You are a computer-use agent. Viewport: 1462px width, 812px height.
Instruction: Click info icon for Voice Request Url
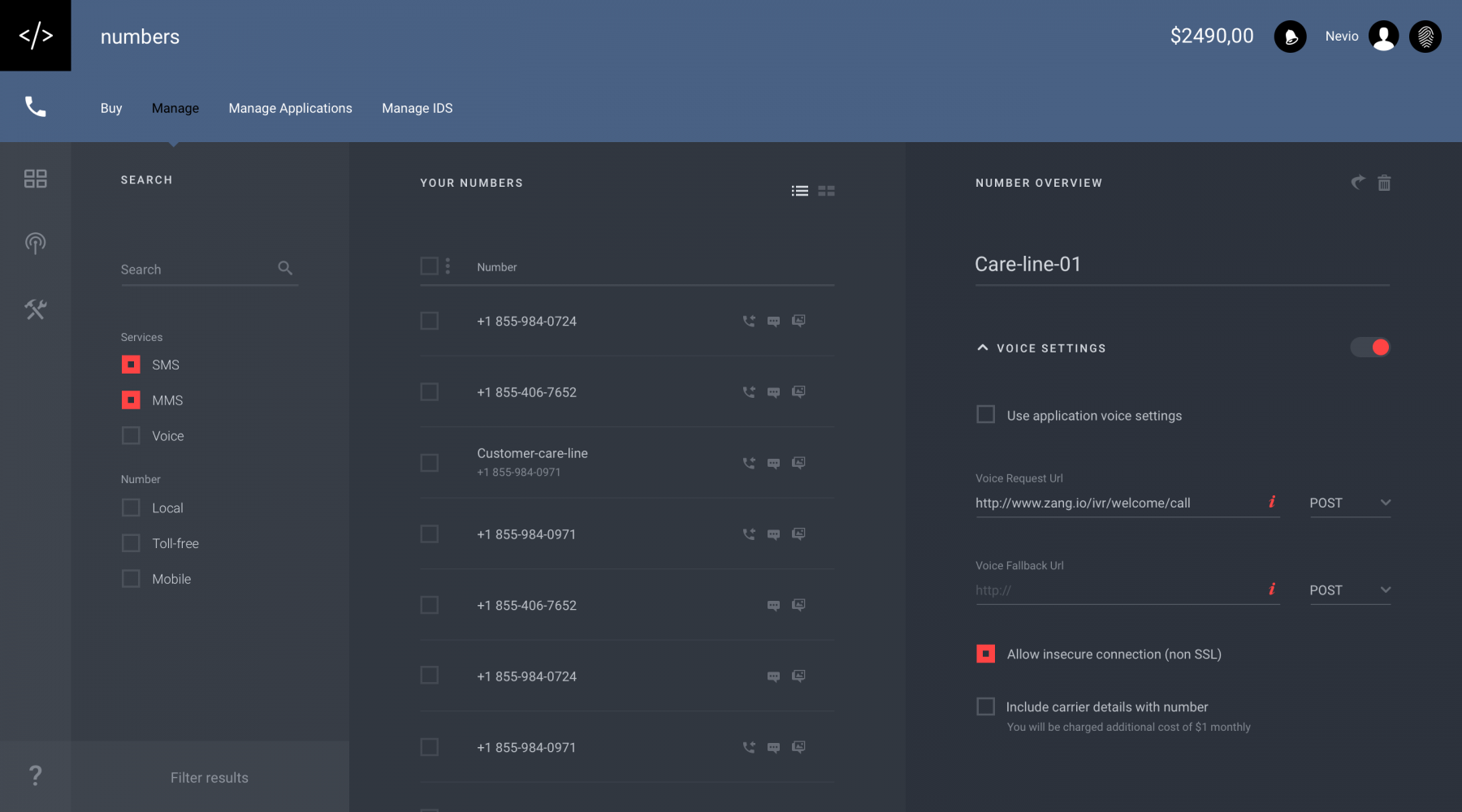click(x=1272, y=502)
